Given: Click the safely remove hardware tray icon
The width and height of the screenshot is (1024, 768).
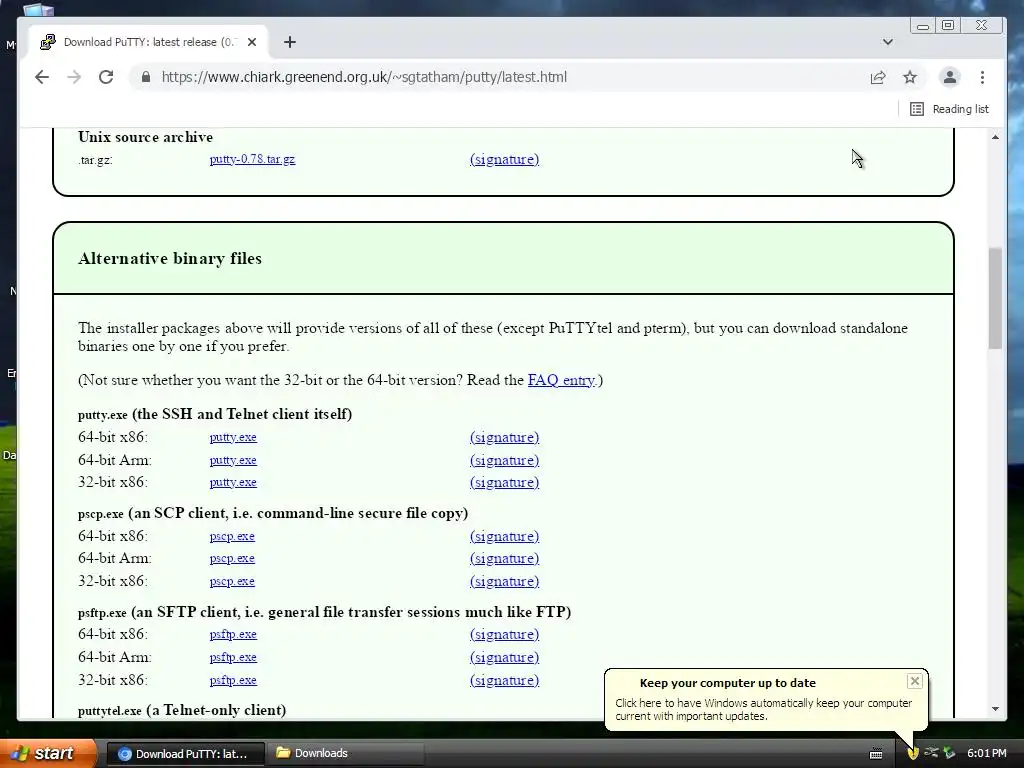Looking at the screenshot, I should tap(949, 753).
